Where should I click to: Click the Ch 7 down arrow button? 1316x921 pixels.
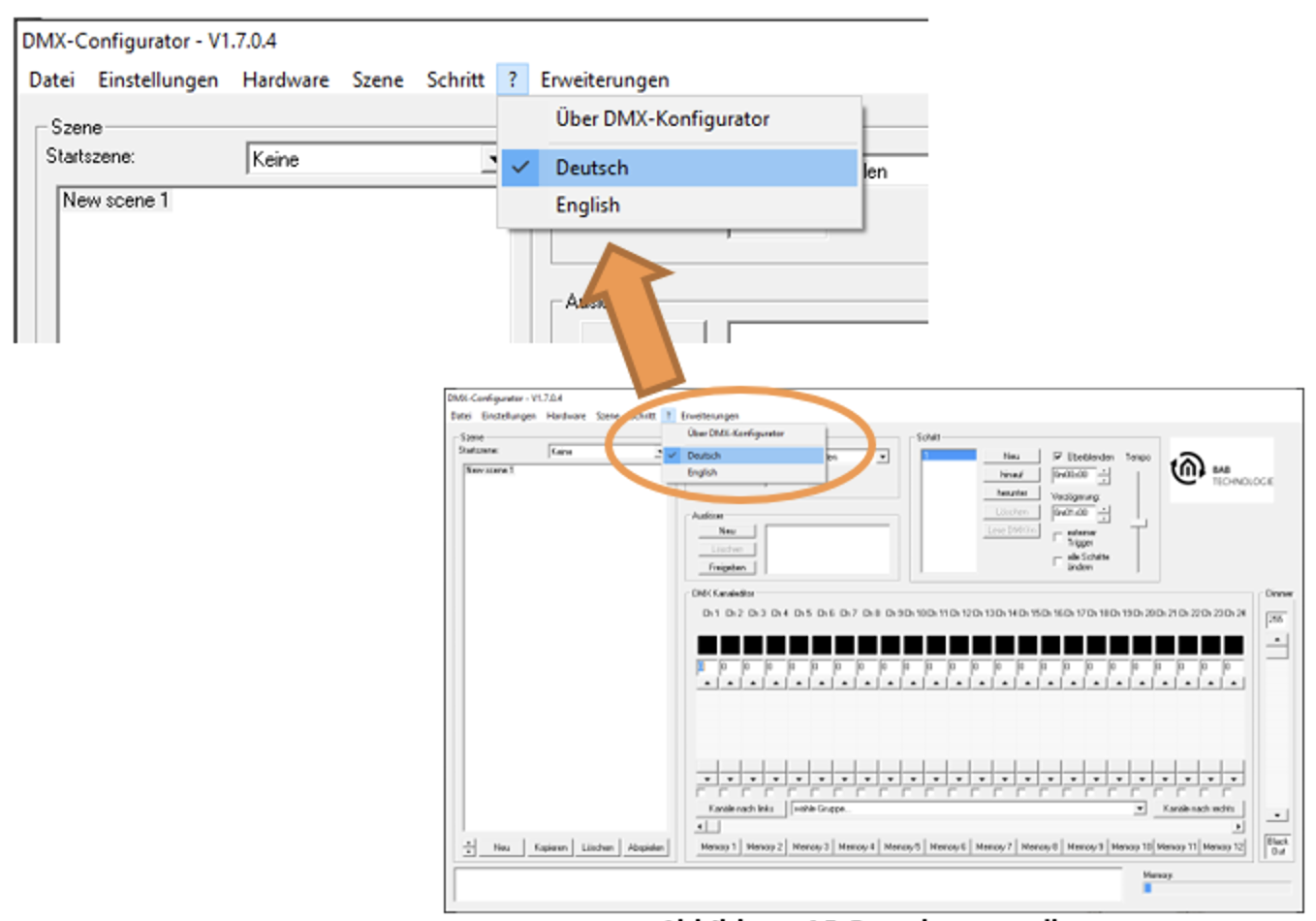point(845,779)
